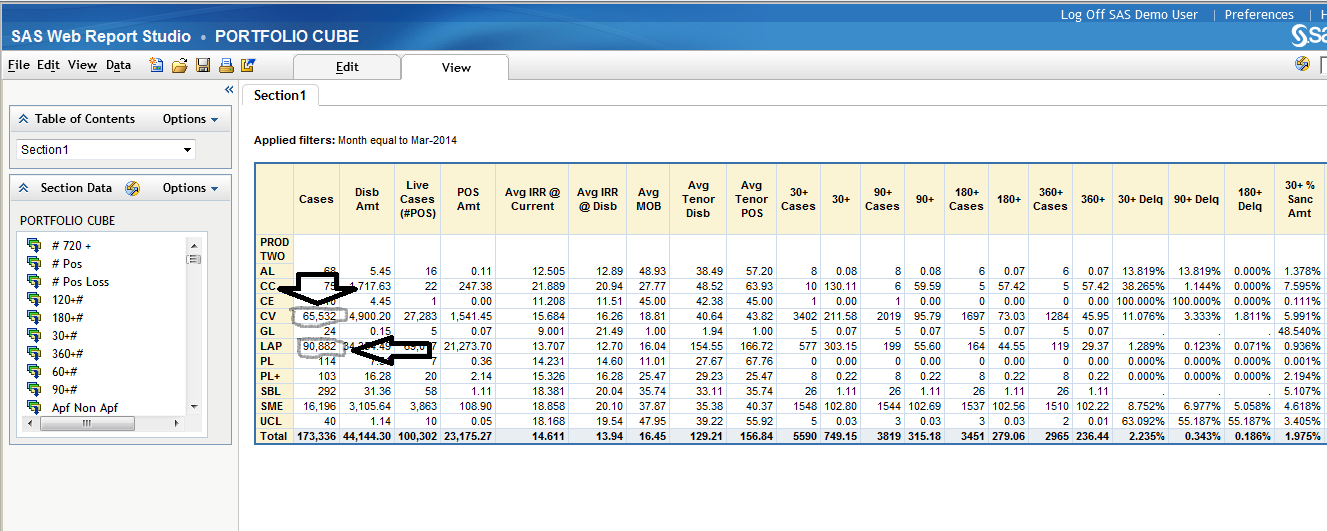Collapse the left side panel with double chevron
The height and width of the screenshot is (531, 1327).
point(229,90)
